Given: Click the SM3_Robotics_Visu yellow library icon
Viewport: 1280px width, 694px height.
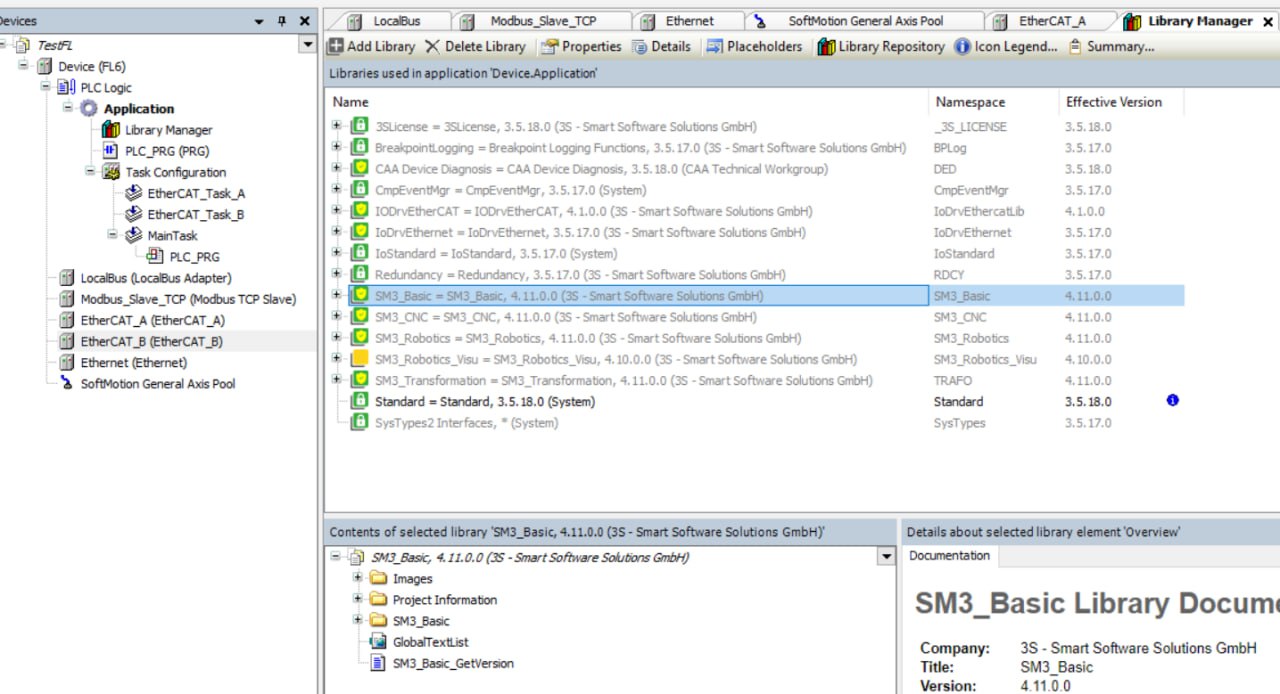Looking at the screenshot, I should 359,359.
